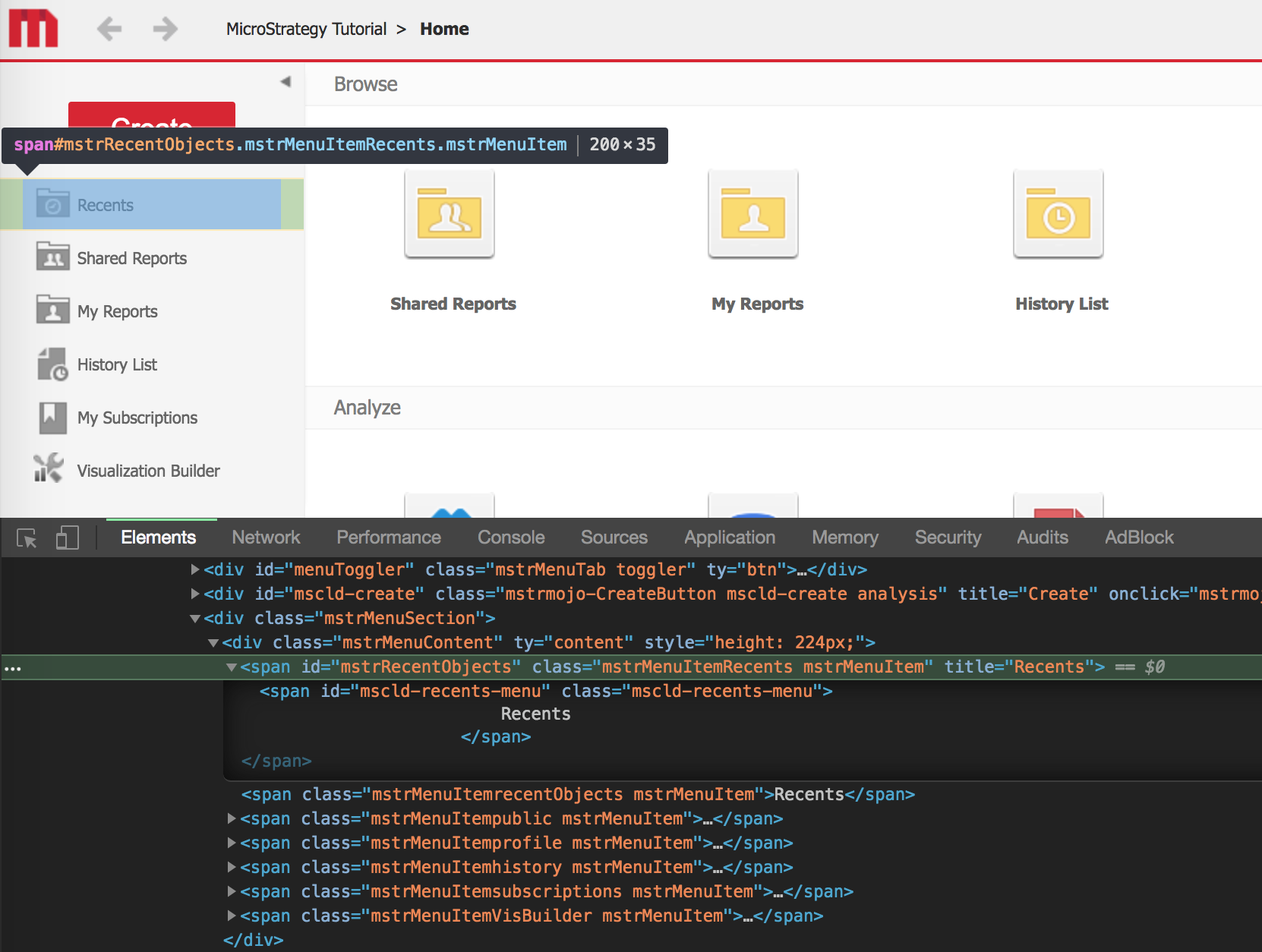Click the MicroStrategy Tutorial breadcrumb link
The width and height of the screenshot is (1262, 952).
pos(306,29)
